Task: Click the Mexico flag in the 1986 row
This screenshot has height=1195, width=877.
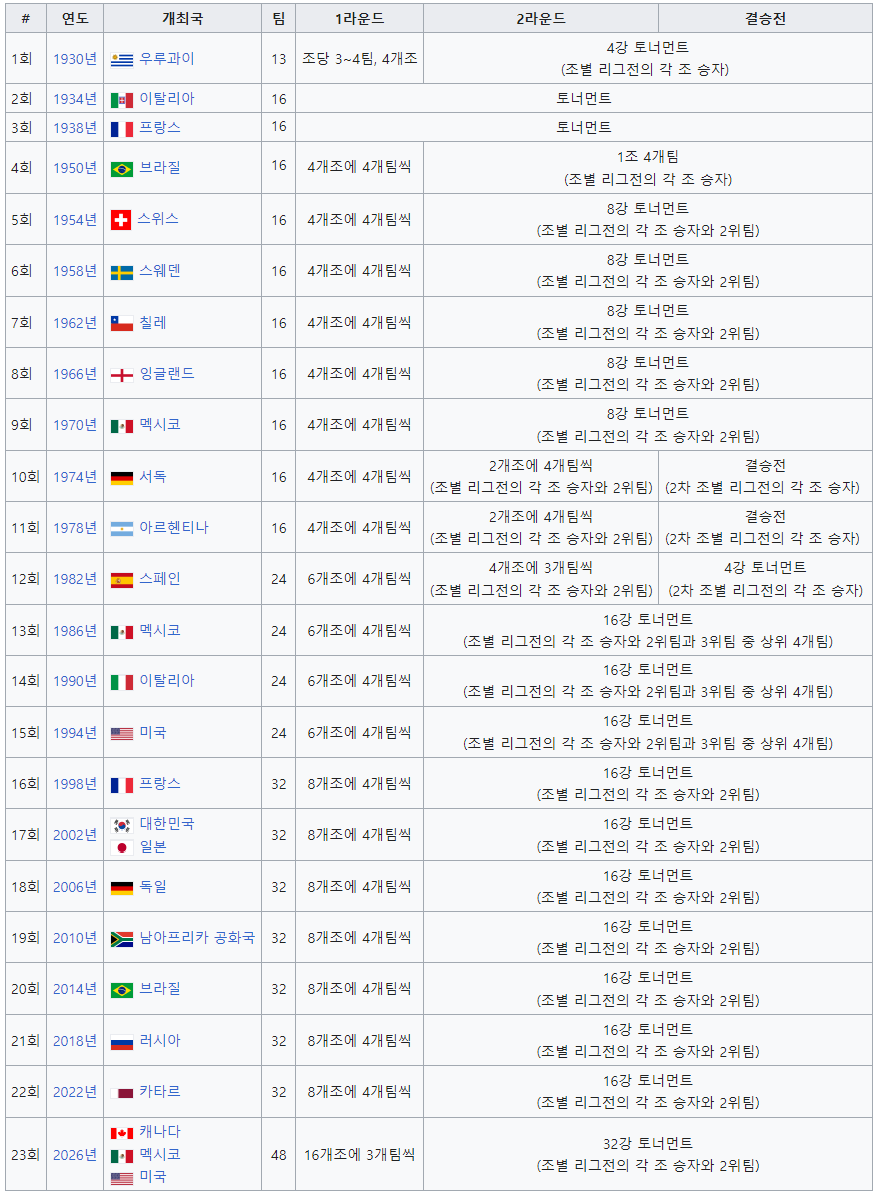Action: (122, 632)
